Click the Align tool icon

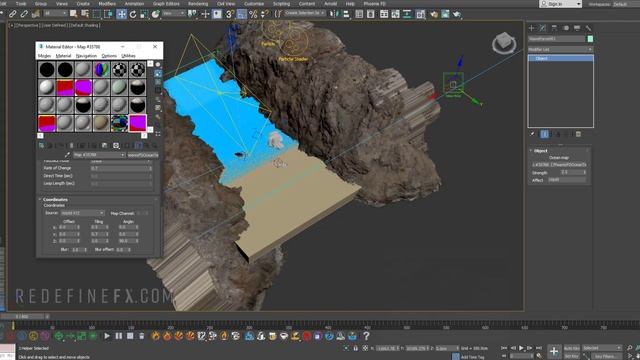tap(346, 14)
